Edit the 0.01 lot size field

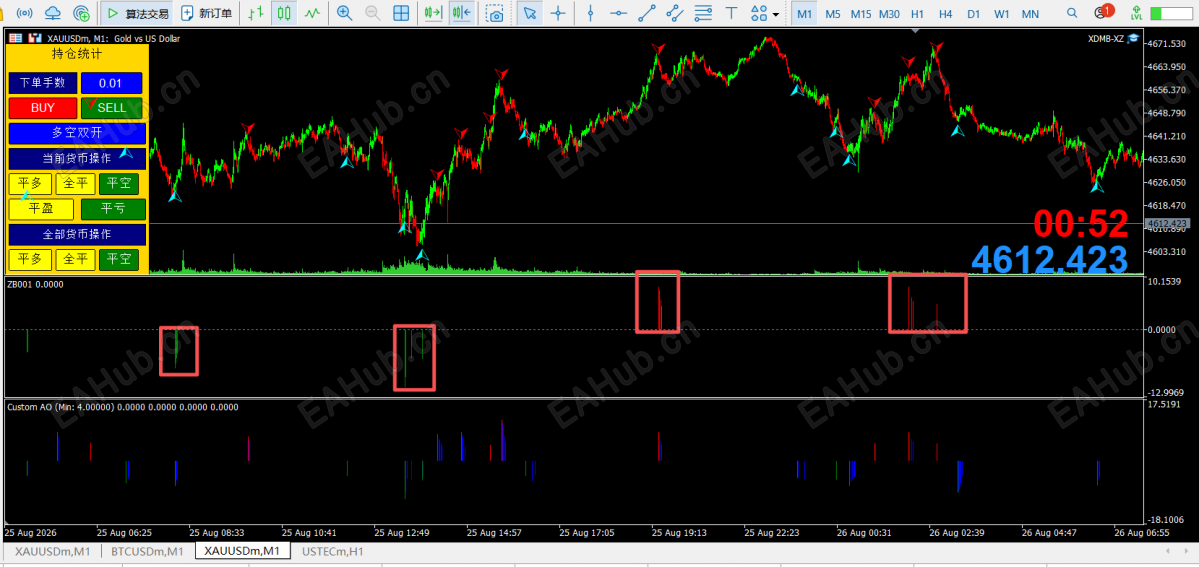pos(112,83)
